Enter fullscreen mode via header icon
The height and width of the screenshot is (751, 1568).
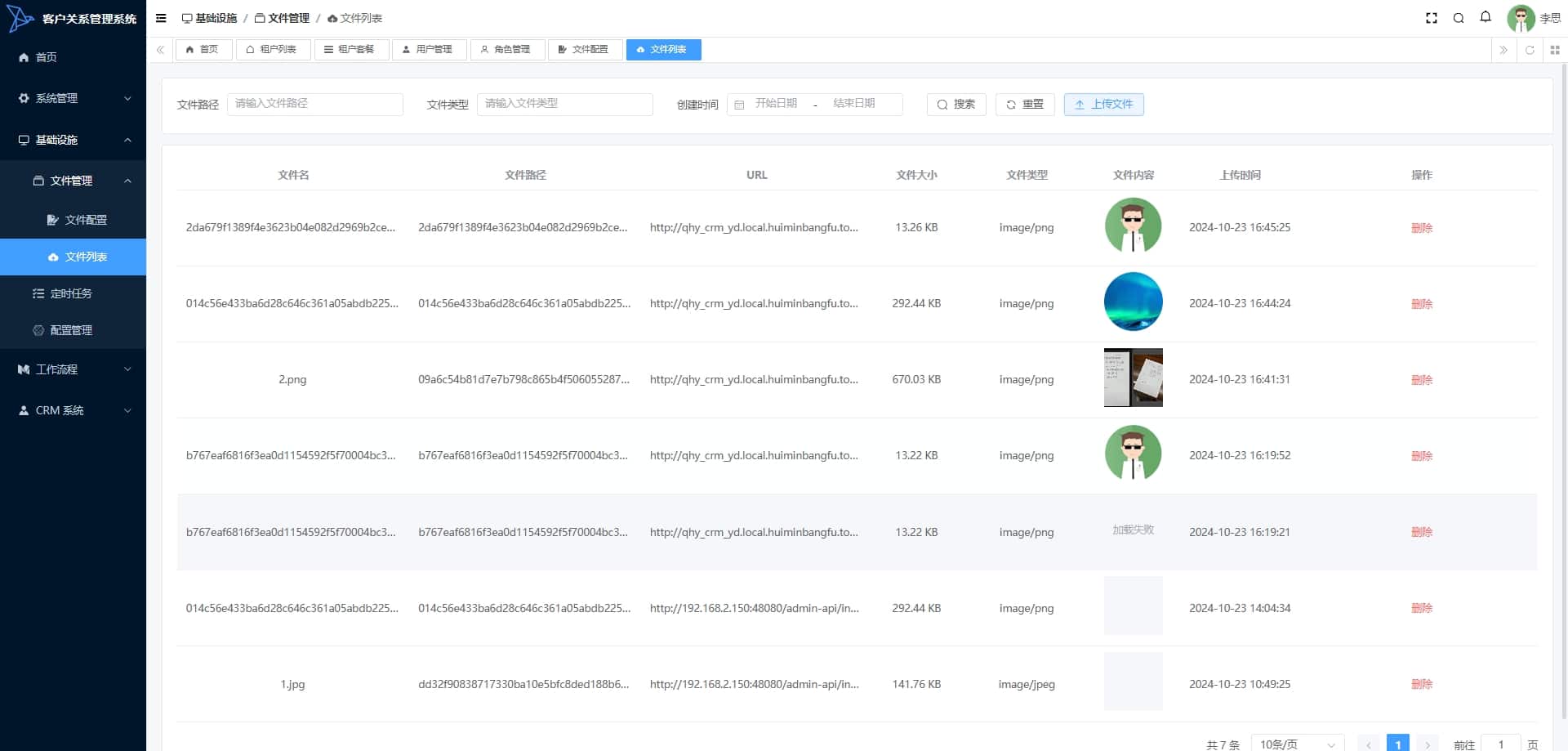tap(1431, 18)
